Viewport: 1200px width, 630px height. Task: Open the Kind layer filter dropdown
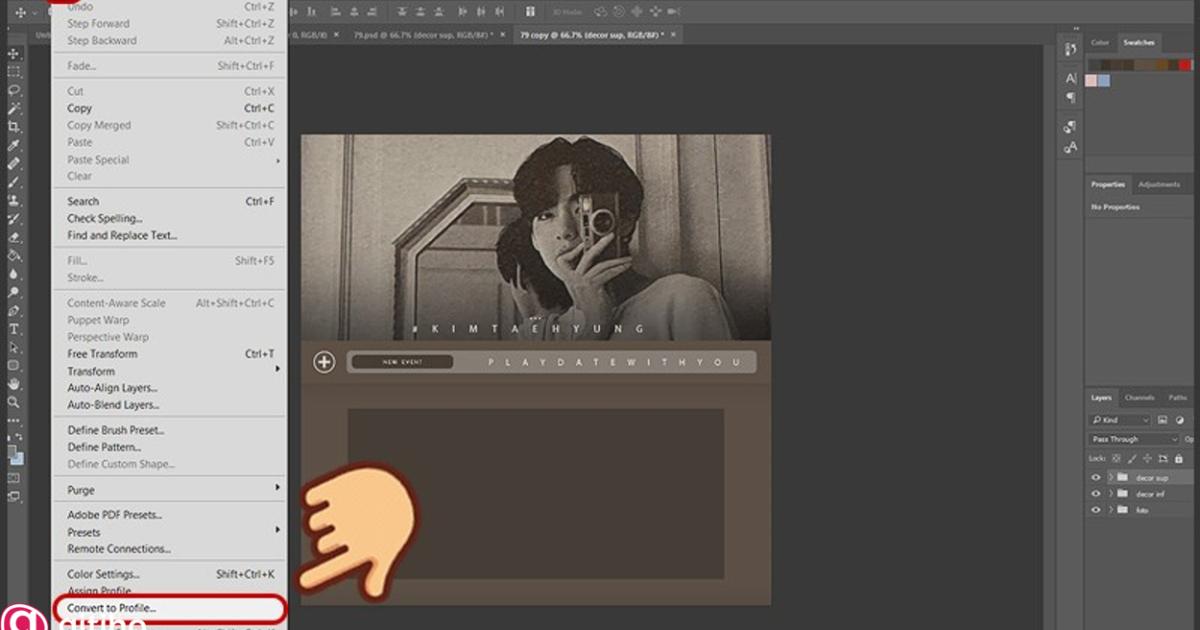coord(1120,420)
